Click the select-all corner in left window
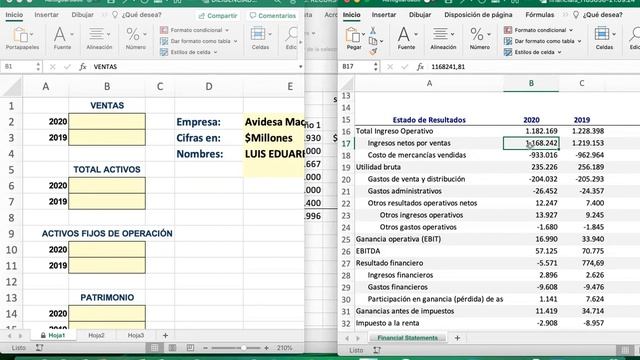The width and height of the screenshot is (640, 360). (x=11, y=87)
